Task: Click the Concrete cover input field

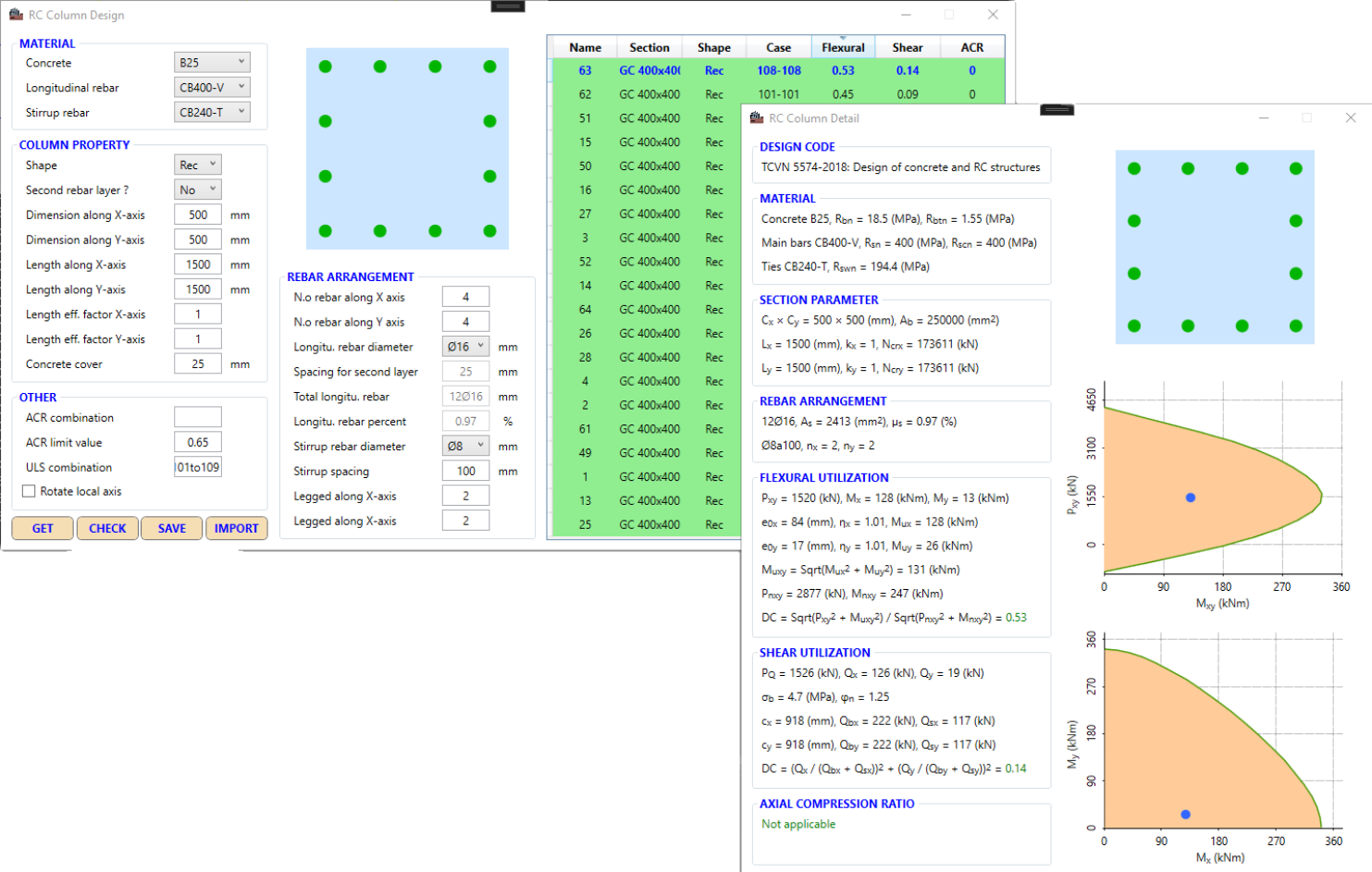Action: (x=198, y=364)
